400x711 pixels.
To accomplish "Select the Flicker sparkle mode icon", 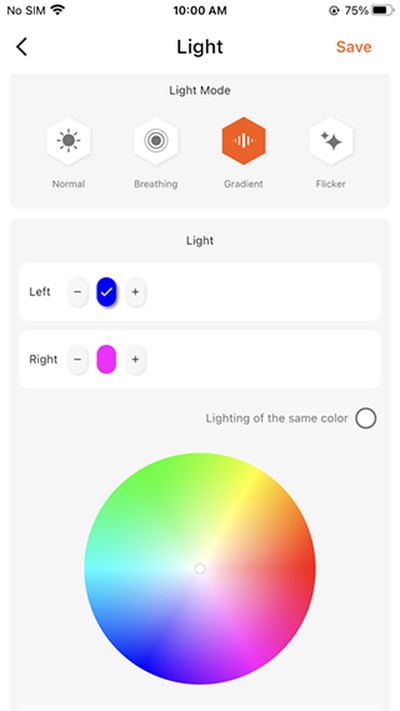I will 331,141.
